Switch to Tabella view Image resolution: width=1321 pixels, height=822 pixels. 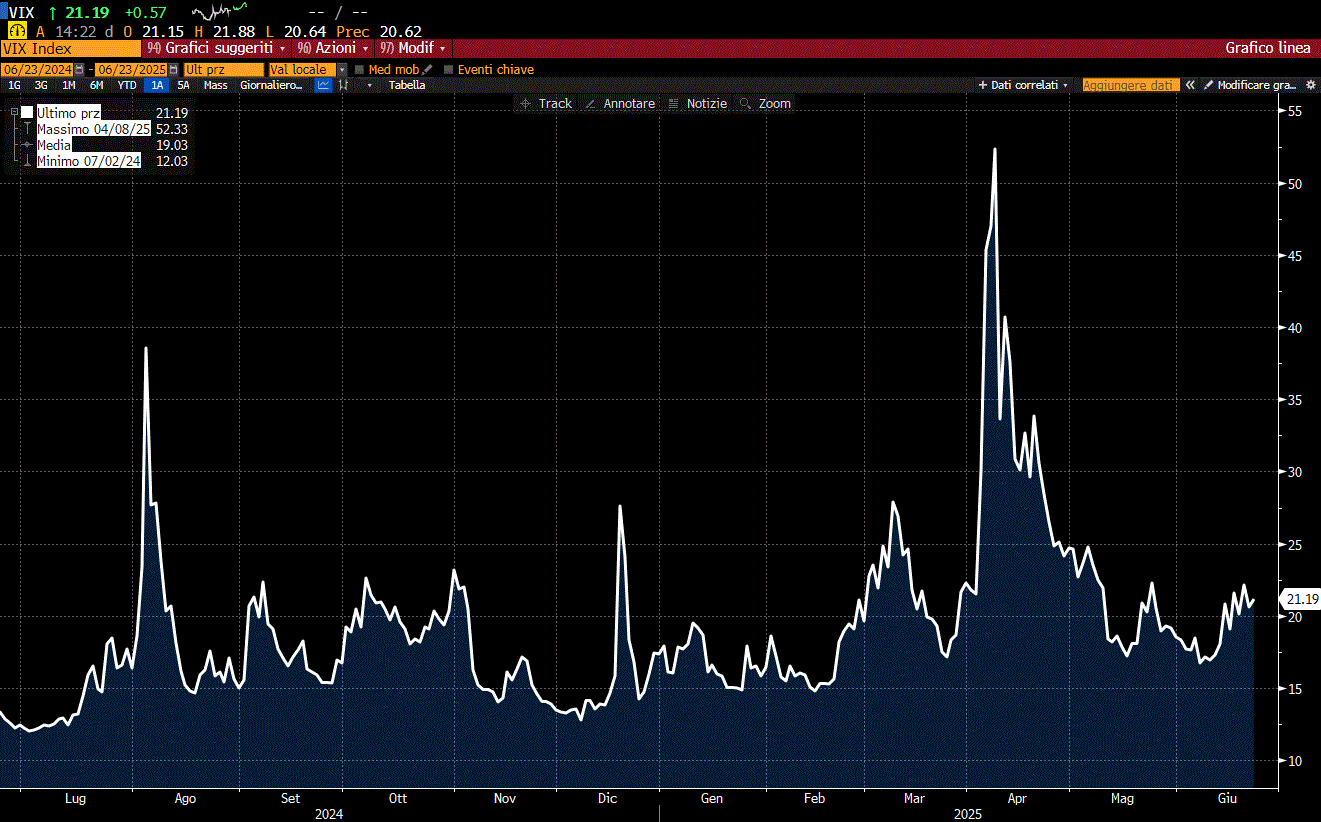click(x=407, y=85)
